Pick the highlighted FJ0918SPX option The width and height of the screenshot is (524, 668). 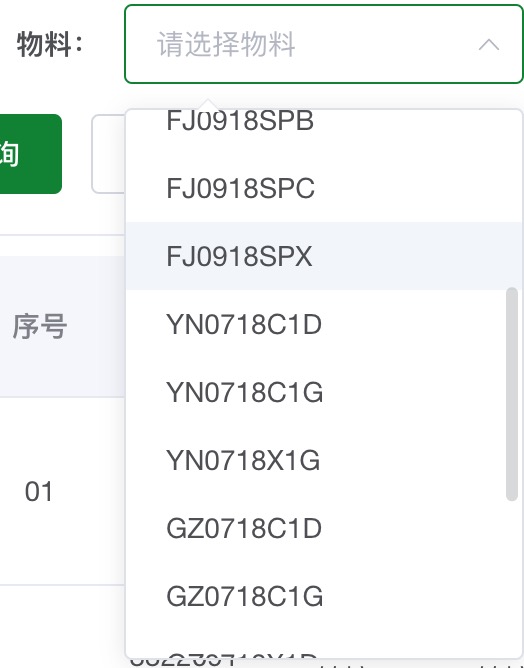[x=324, y=256]
